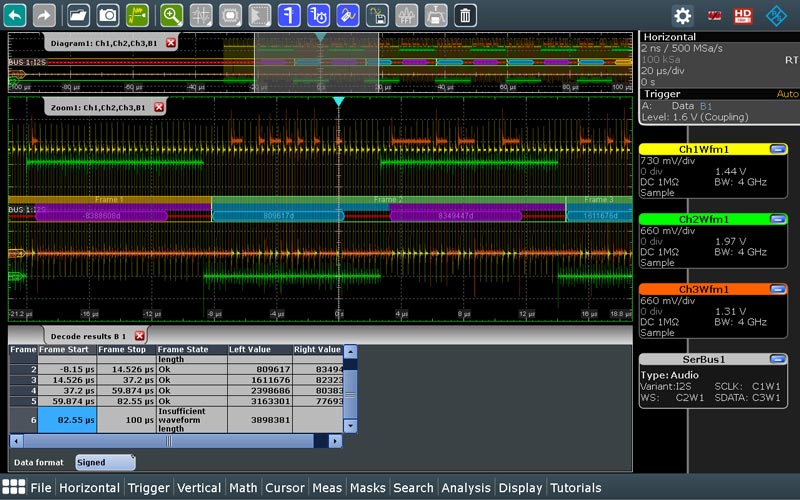Viewport: 800px width, 500px height.
Task: Open the Trigger menu
Action: [x=148, y=488]
